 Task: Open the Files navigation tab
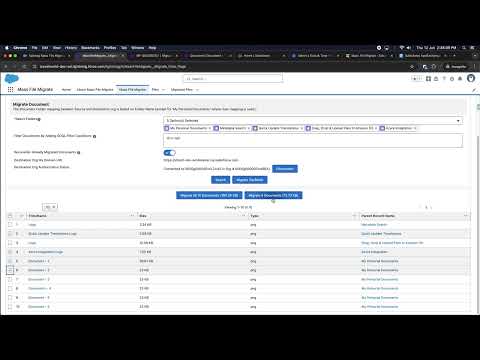(155, 90)
